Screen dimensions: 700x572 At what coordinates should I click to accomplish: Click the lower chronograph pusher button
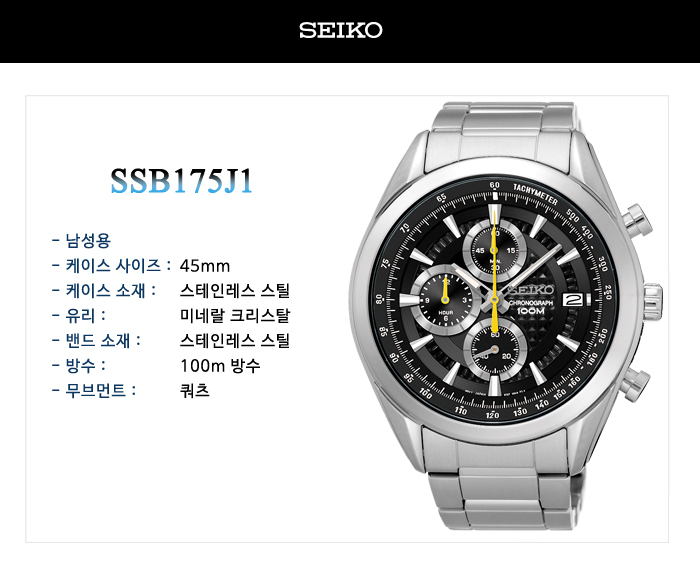coord(637,385)
